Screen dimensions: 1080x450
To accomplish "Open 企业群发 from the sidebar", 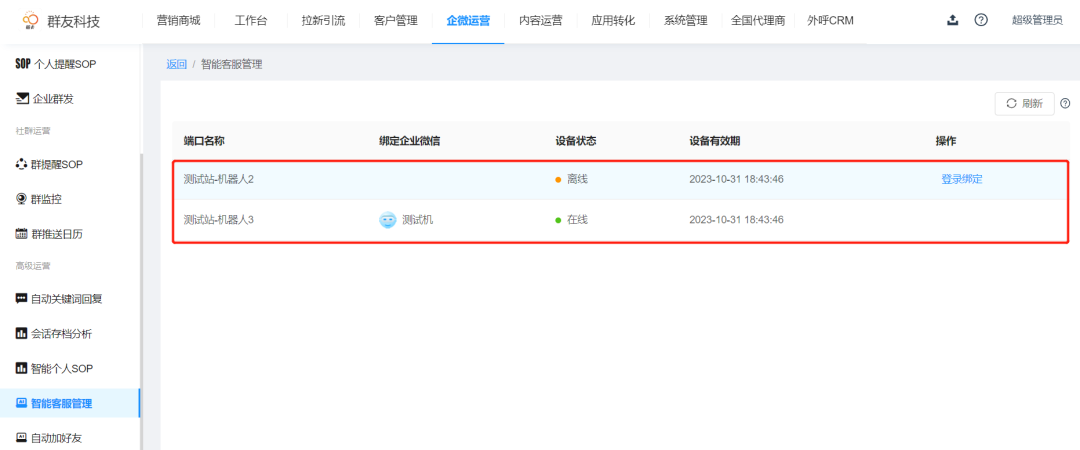I will (44, 99).
